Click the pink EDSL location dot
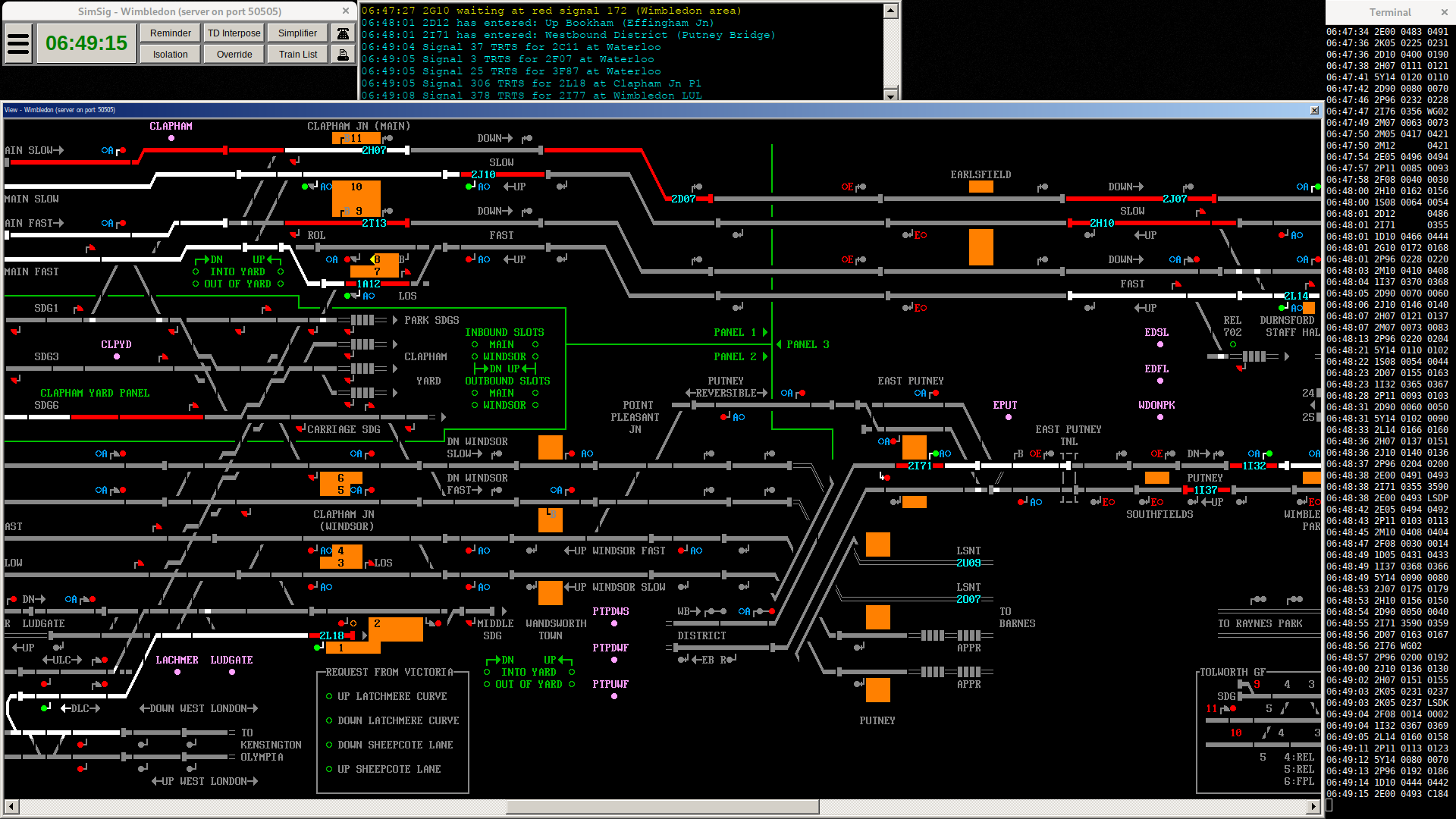 click(x=1160, y=344)
